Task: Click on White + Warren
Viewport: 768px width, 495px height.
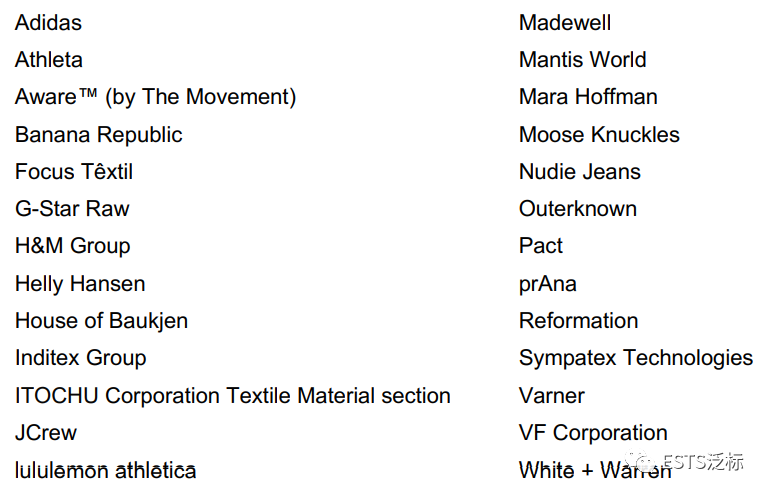Action: pos(596,471)
